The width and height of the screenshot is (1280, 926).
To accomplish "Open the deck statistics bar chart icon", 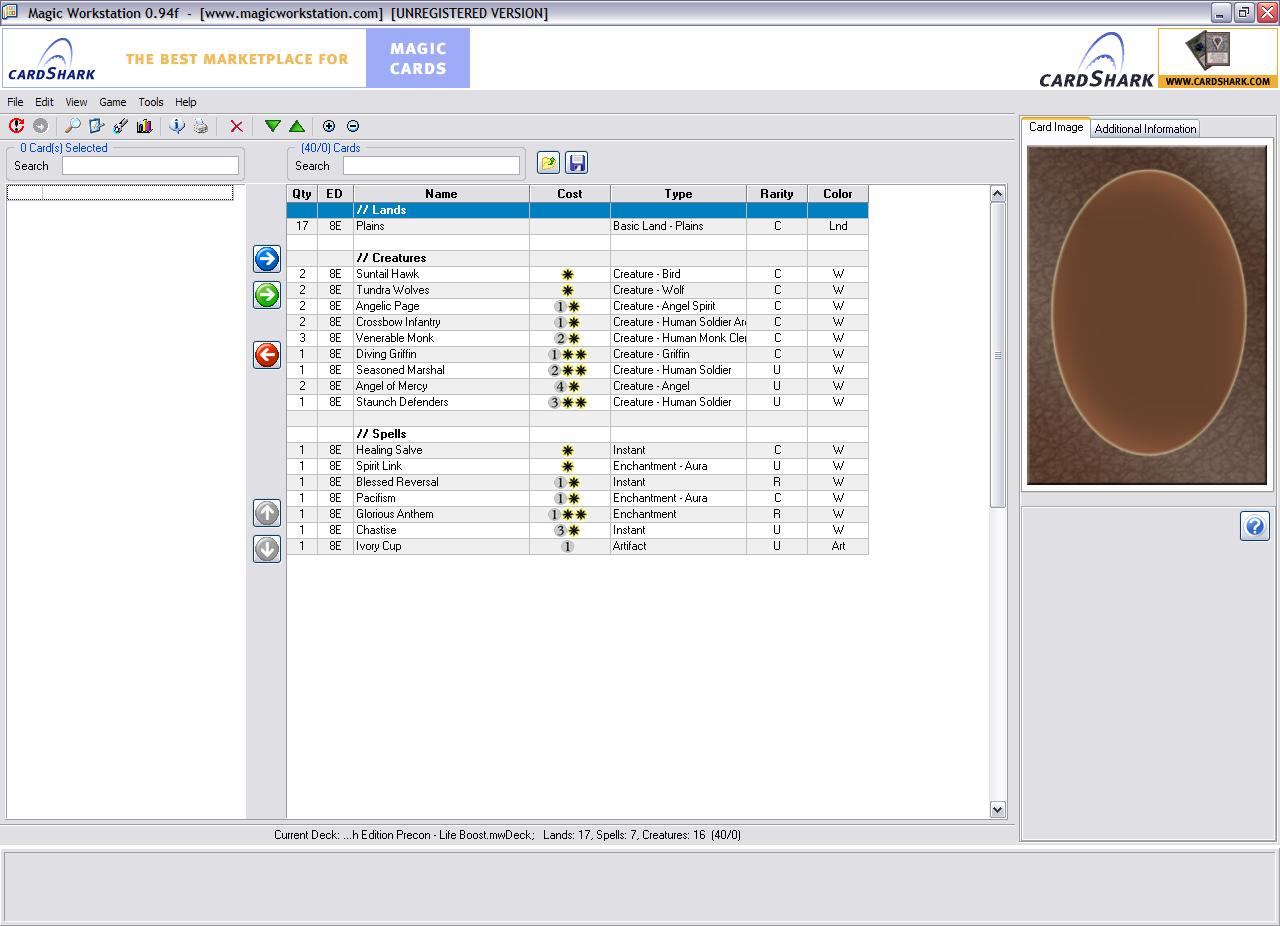I will coord(144,126).
